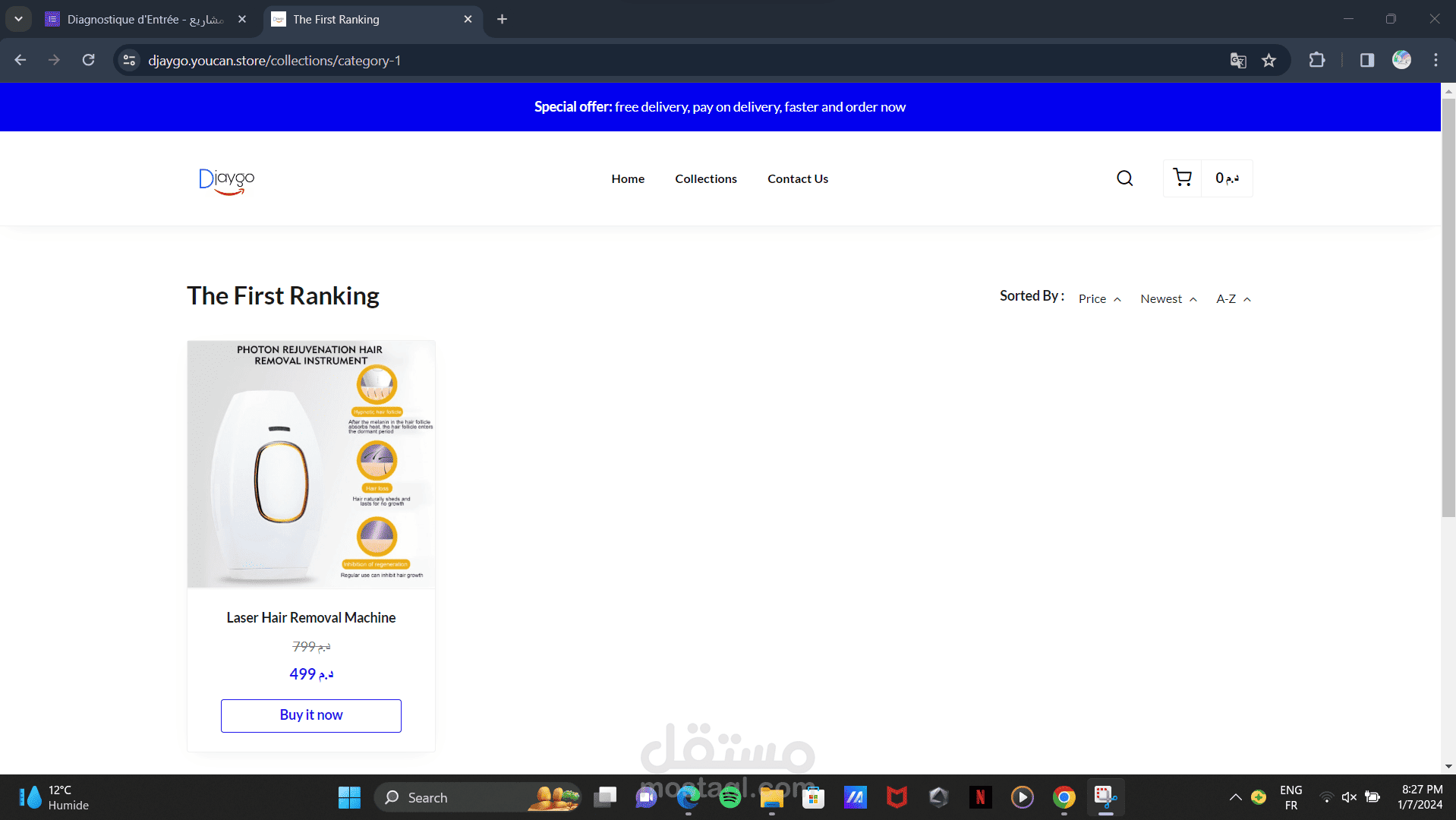Open Netflix from the taskbar
The image size is (1456, 820).
click(x=980, y=797)
